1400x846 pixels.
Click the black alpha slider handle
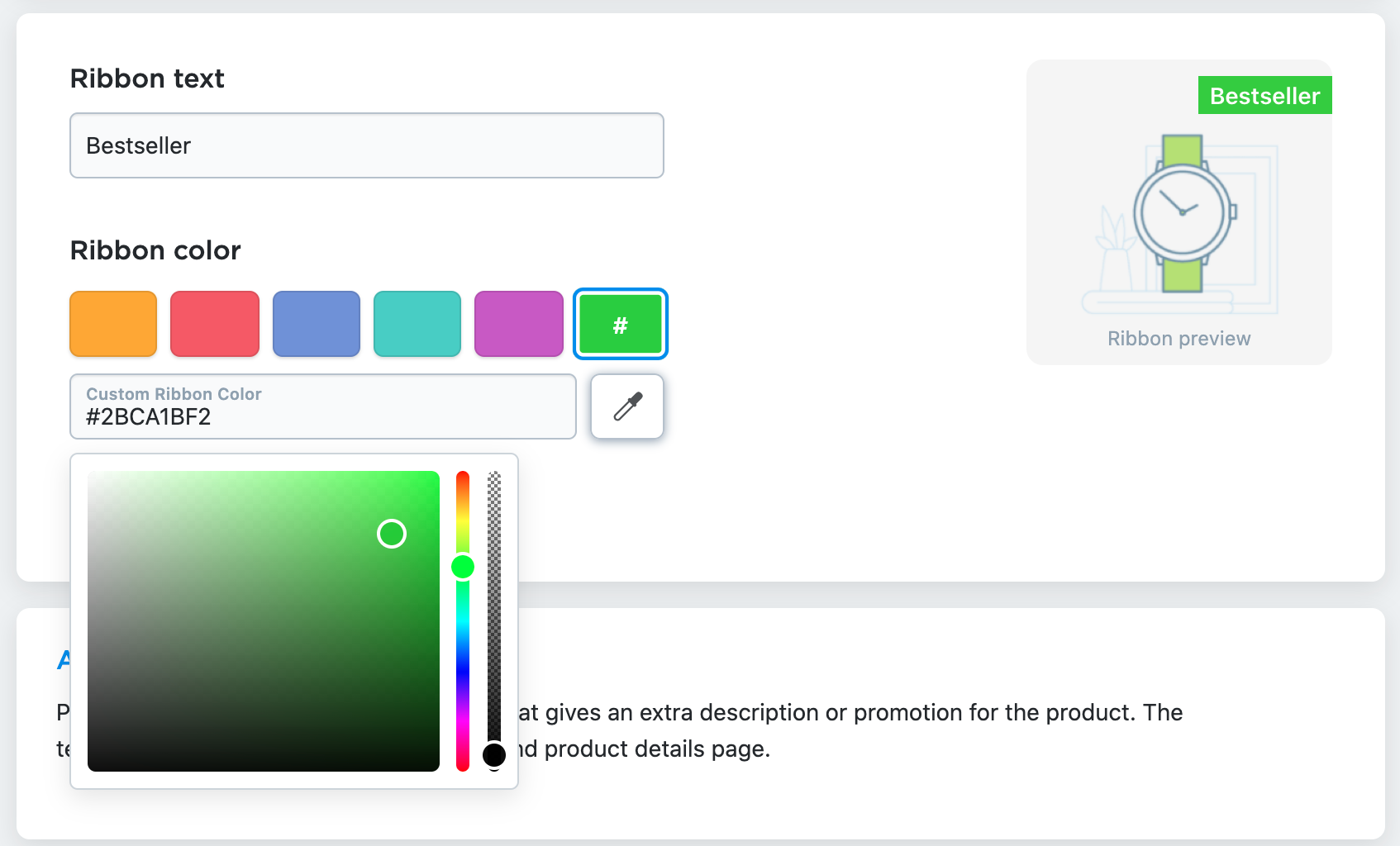(495, 753)
